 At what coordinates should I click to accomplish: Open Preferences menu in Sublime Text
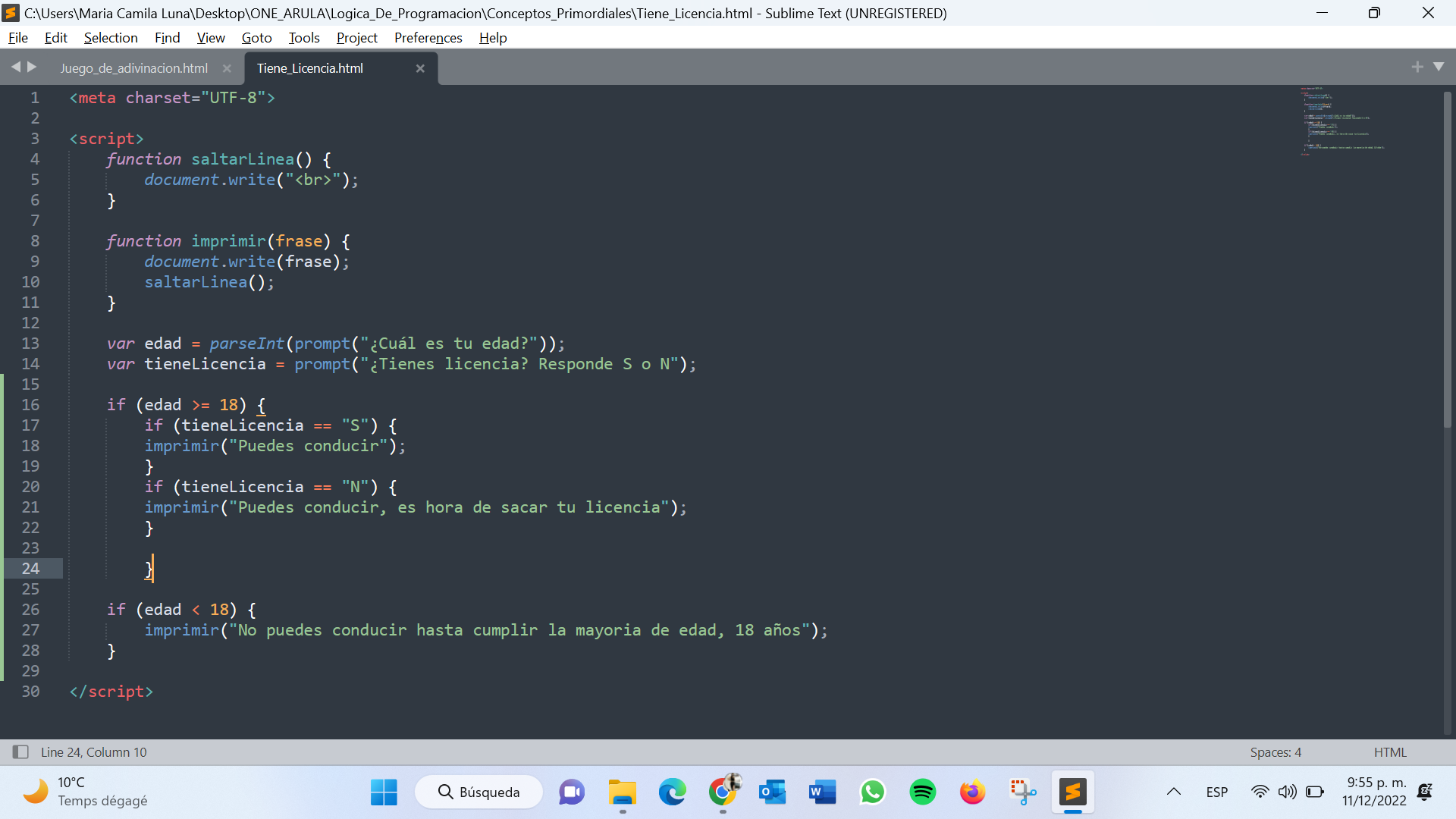click(426, 37)
